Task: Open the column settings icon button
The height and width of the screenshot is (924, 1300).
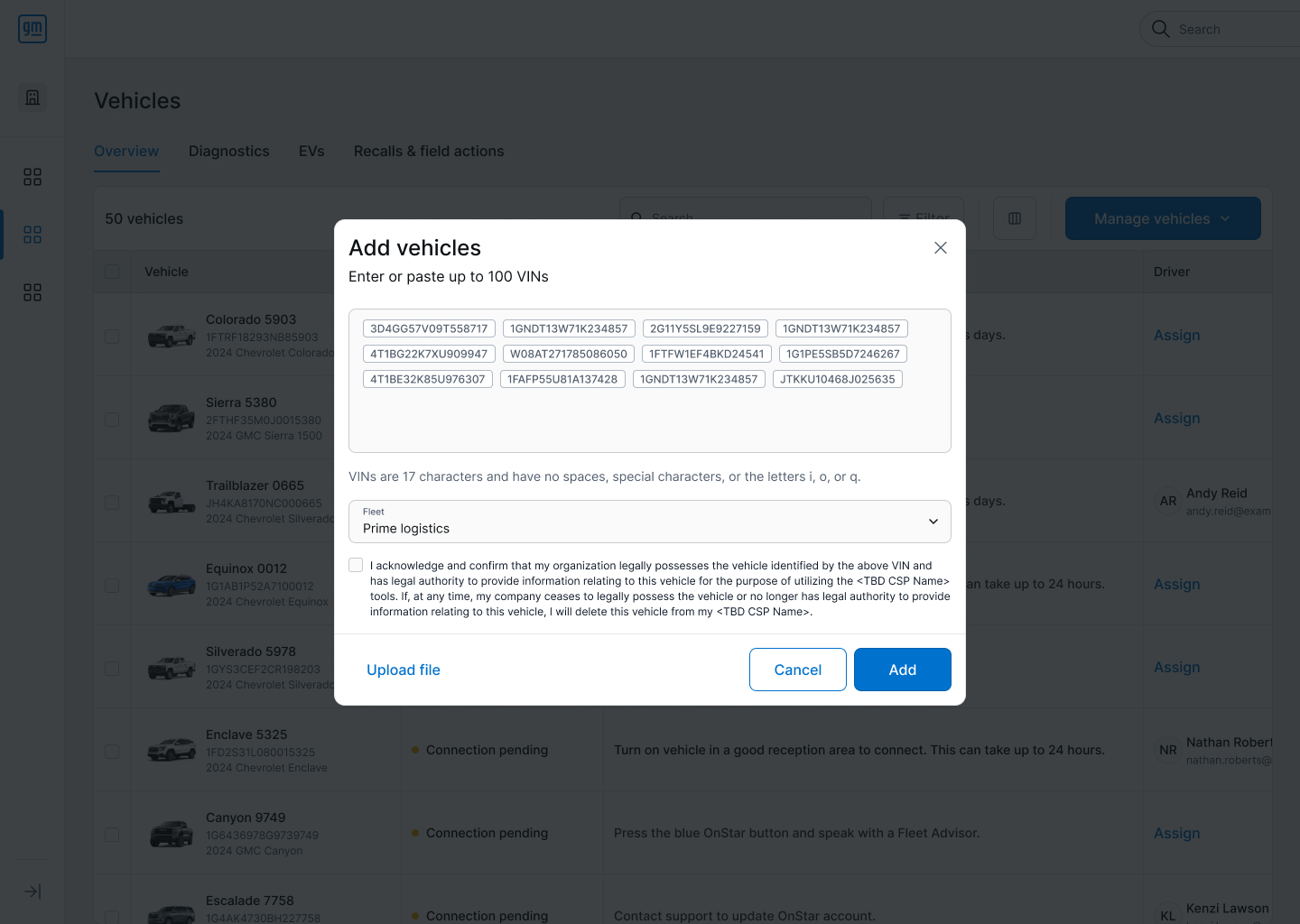Action: click(1015, 218)
